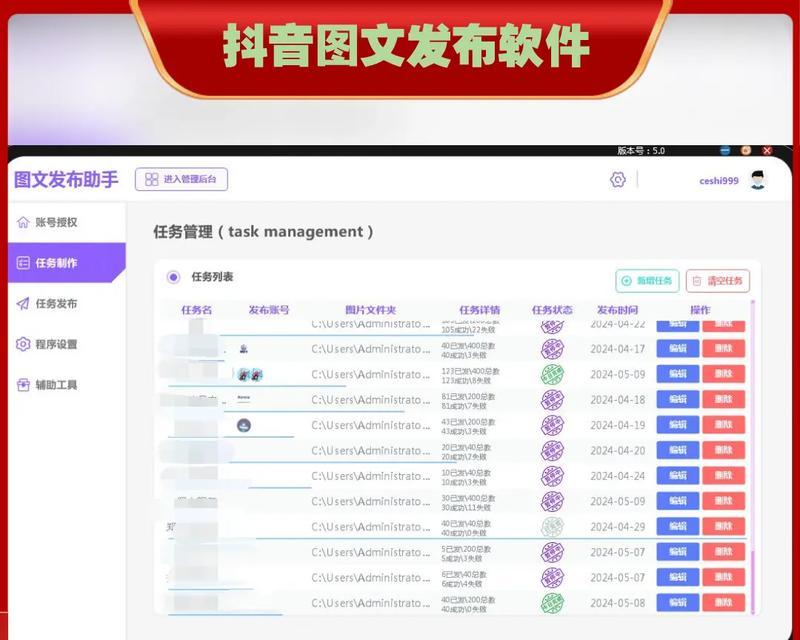This screenshot has height=640, width=800.
Task: Click the 任务状态 column header
Action: pyautogui.click(x=552, y=310)
